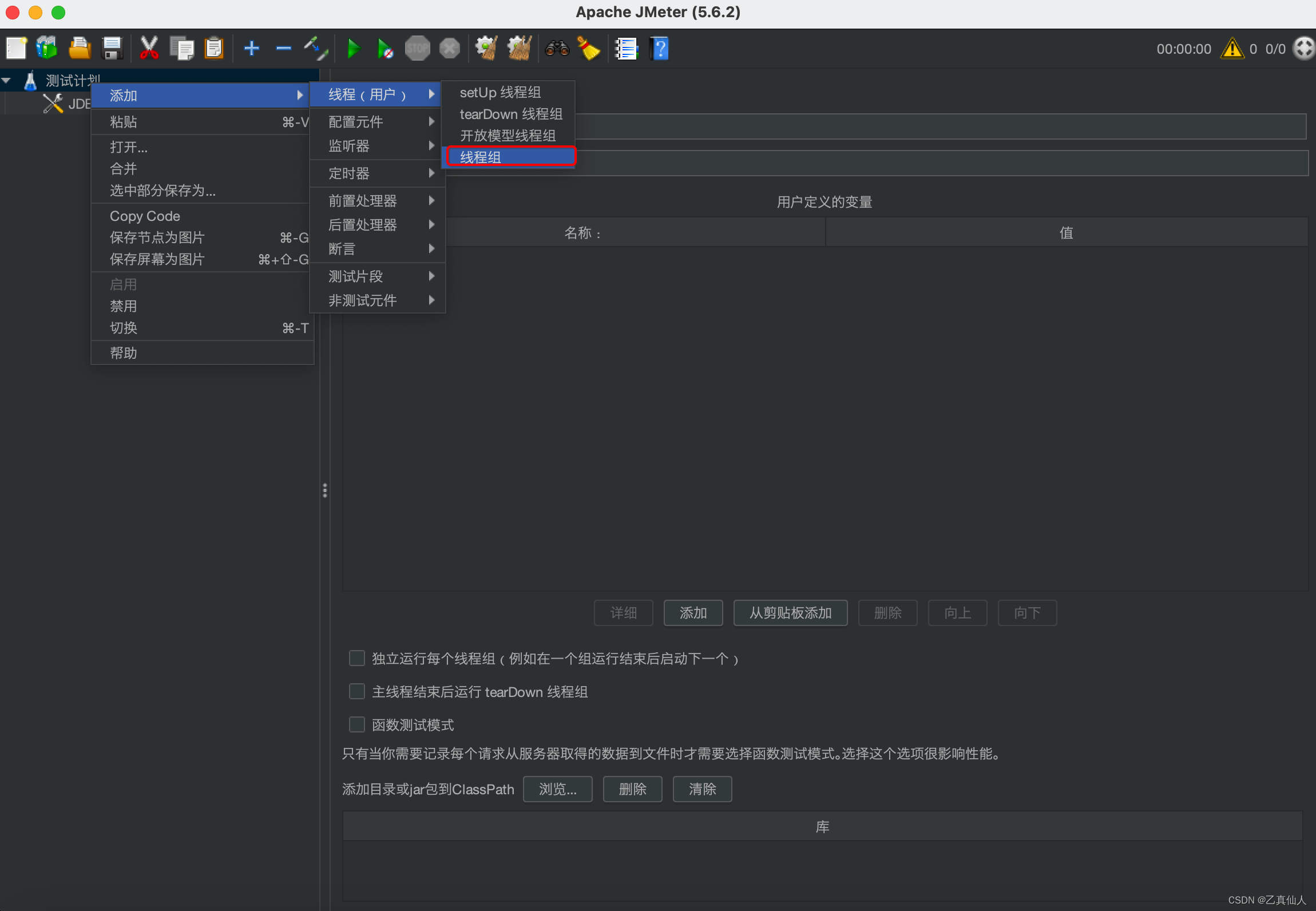Expand the 定时器 submenu

coord(377,173)
